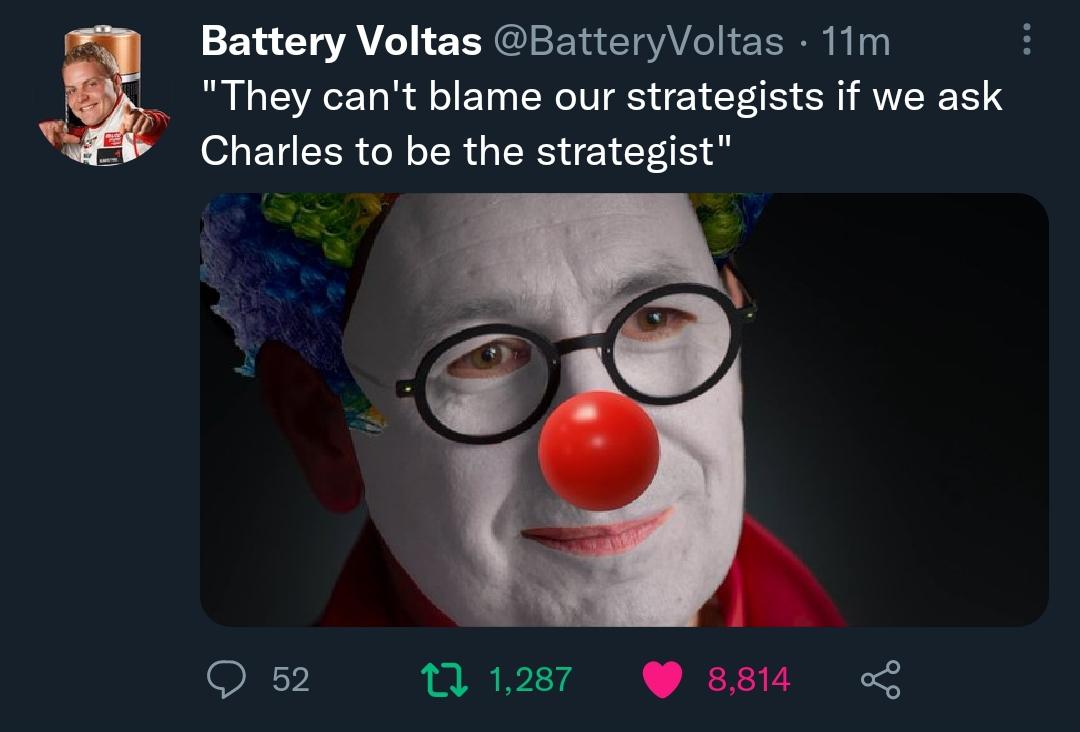Viewport: 1080px width, 732px height.
Task: Click the red clown nose in photo
Action: coord(599,450)
